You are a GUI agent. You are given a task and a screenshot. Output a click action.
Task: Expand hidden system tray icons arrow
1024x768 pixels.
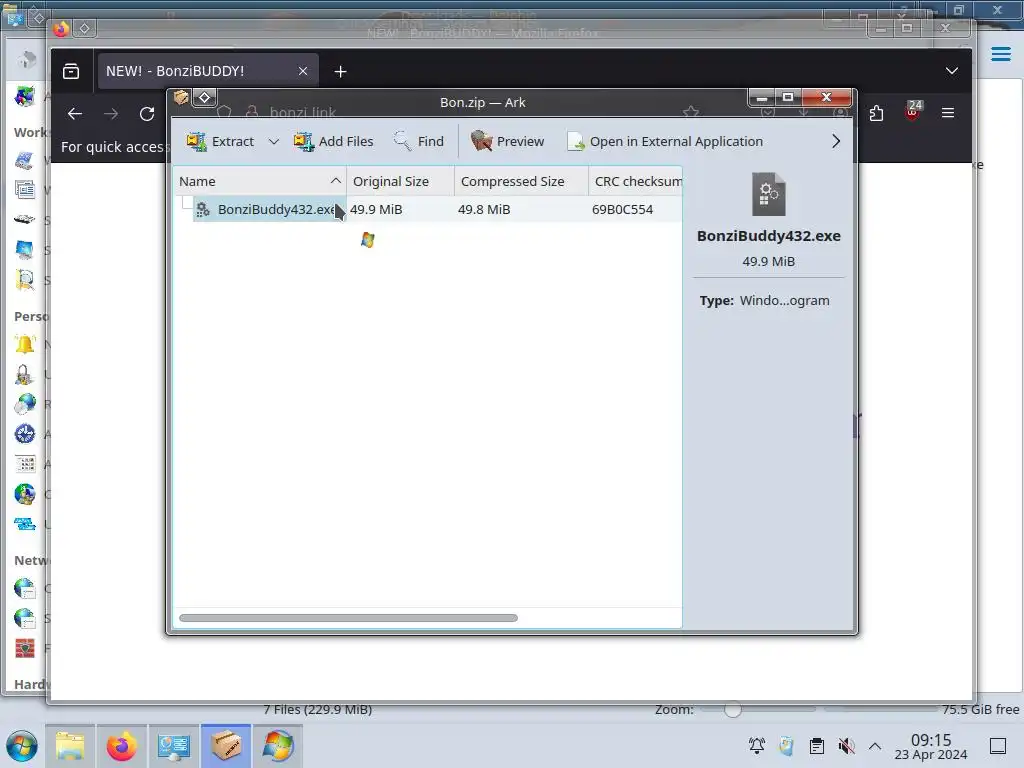coord(875,746)
